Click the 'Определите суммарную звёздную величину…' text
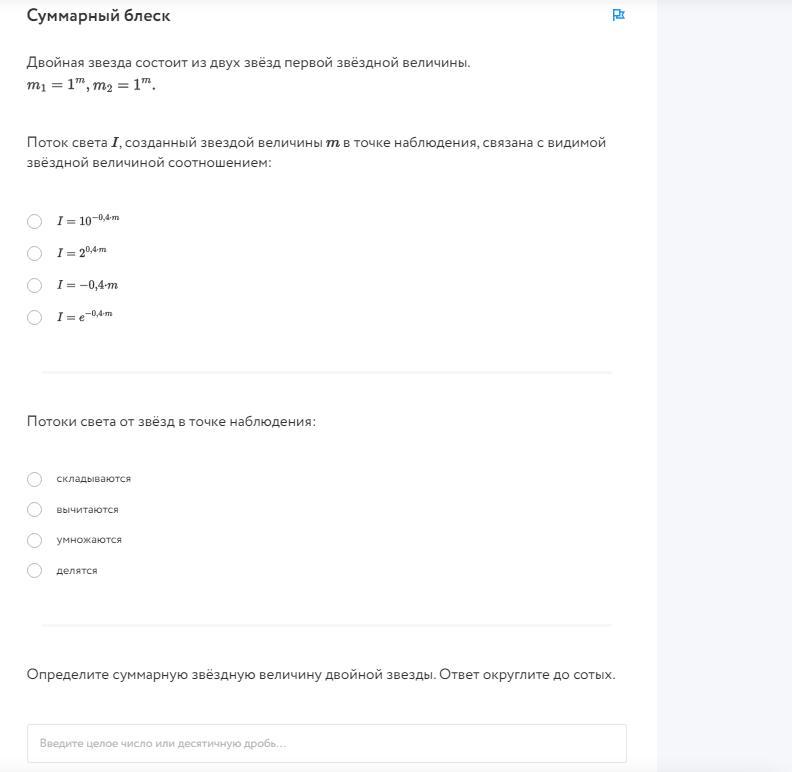Image resolution: width=792 pixels, height=772 pixels. (321, 674)
